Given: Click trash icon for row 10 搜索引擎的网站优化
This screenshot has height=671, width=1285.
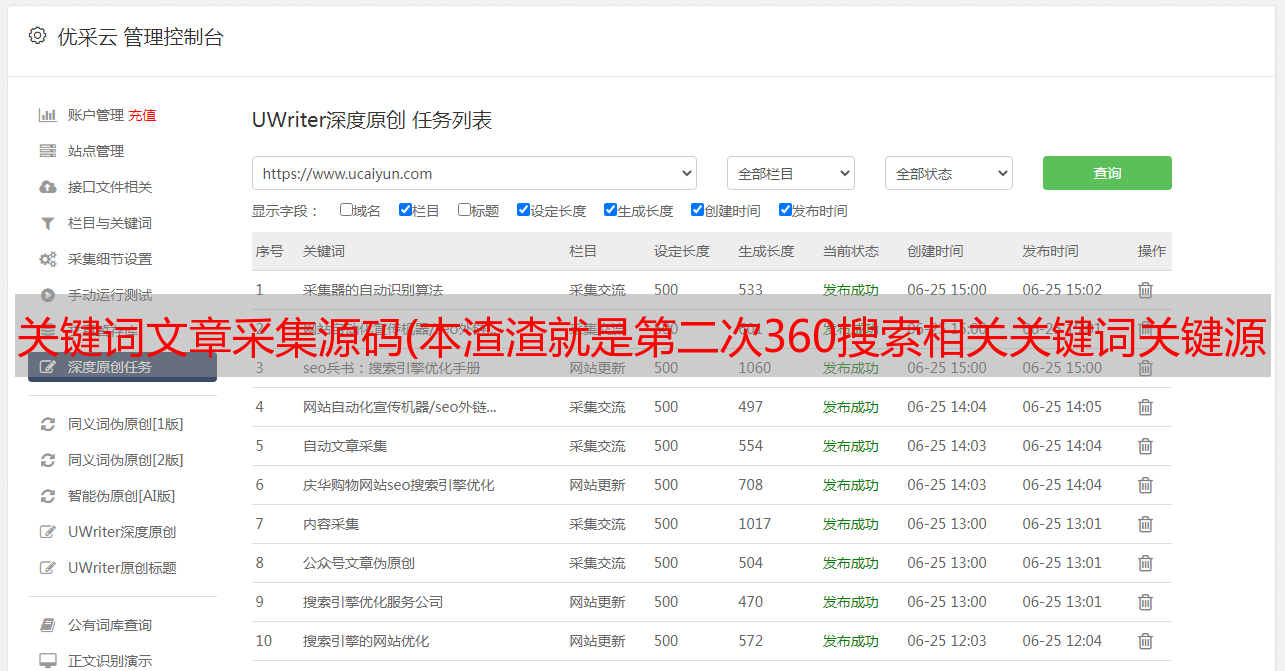Looking at the screenshot, I should click(1145, 641).
